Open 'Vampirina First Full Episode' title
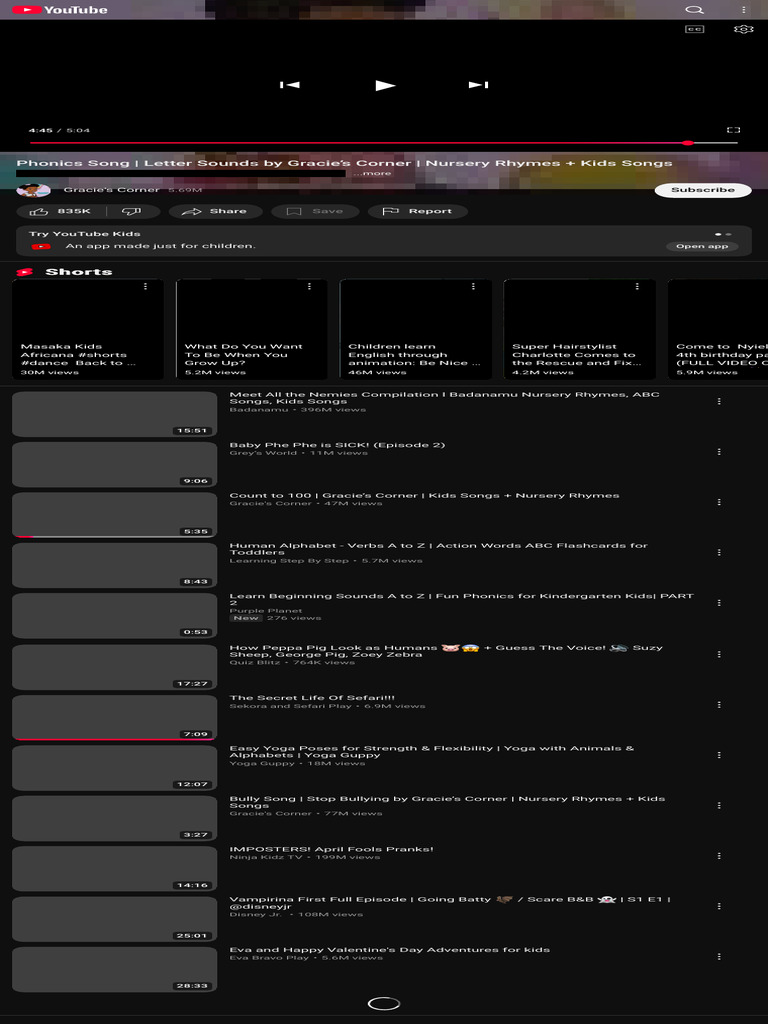768x1024 pixels. [450, 903]
